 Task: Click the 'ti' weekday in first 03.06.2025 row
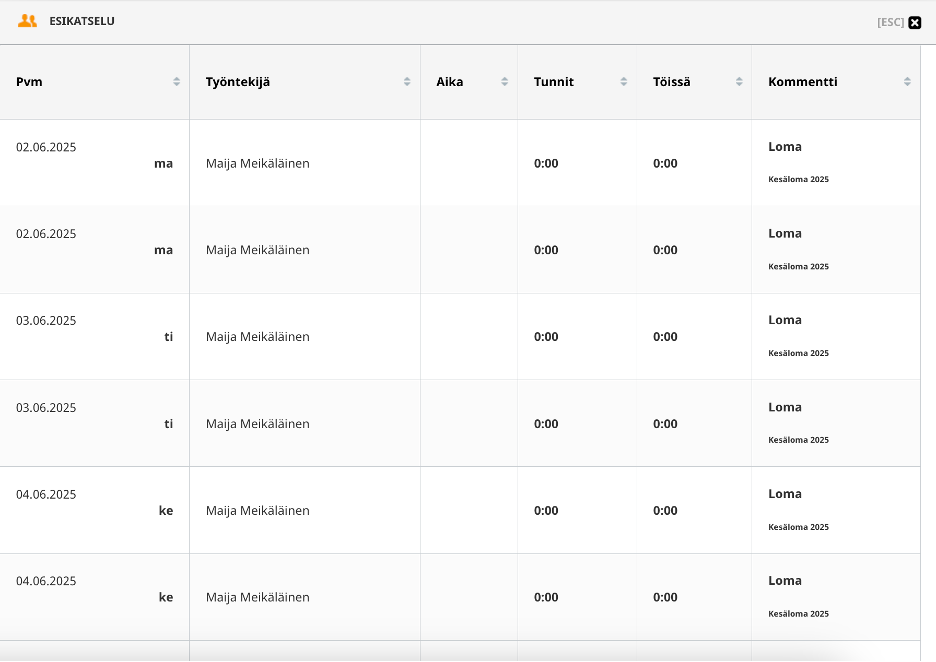[168, 337]
